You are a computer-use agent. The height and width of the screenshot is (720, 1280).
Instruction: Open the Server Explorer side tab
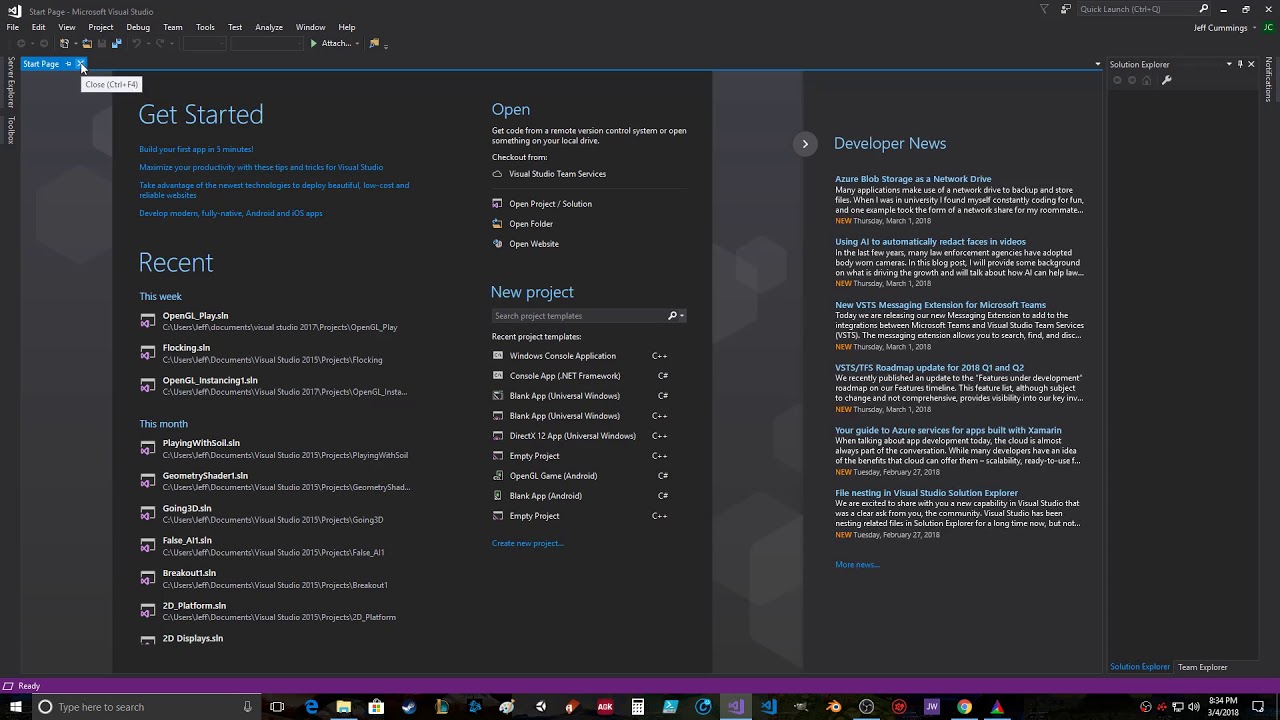point(11,82)
